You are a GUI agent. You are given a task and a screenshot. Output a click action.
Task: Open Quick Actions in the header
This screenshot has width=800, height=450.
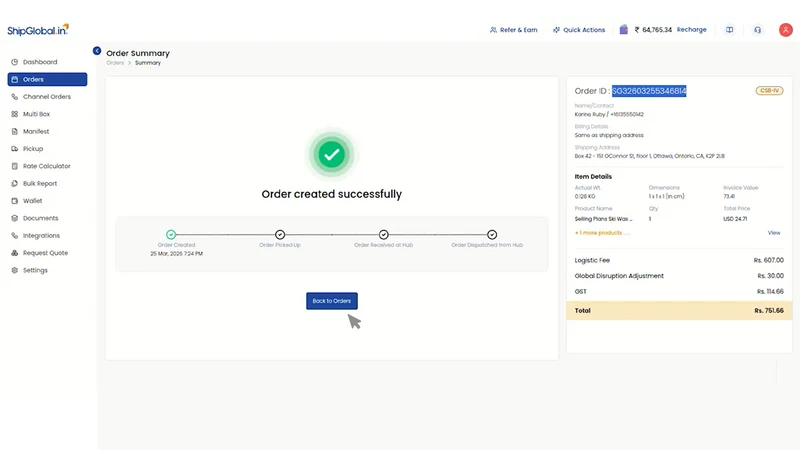pyautogui.click(x=579, y=30)
